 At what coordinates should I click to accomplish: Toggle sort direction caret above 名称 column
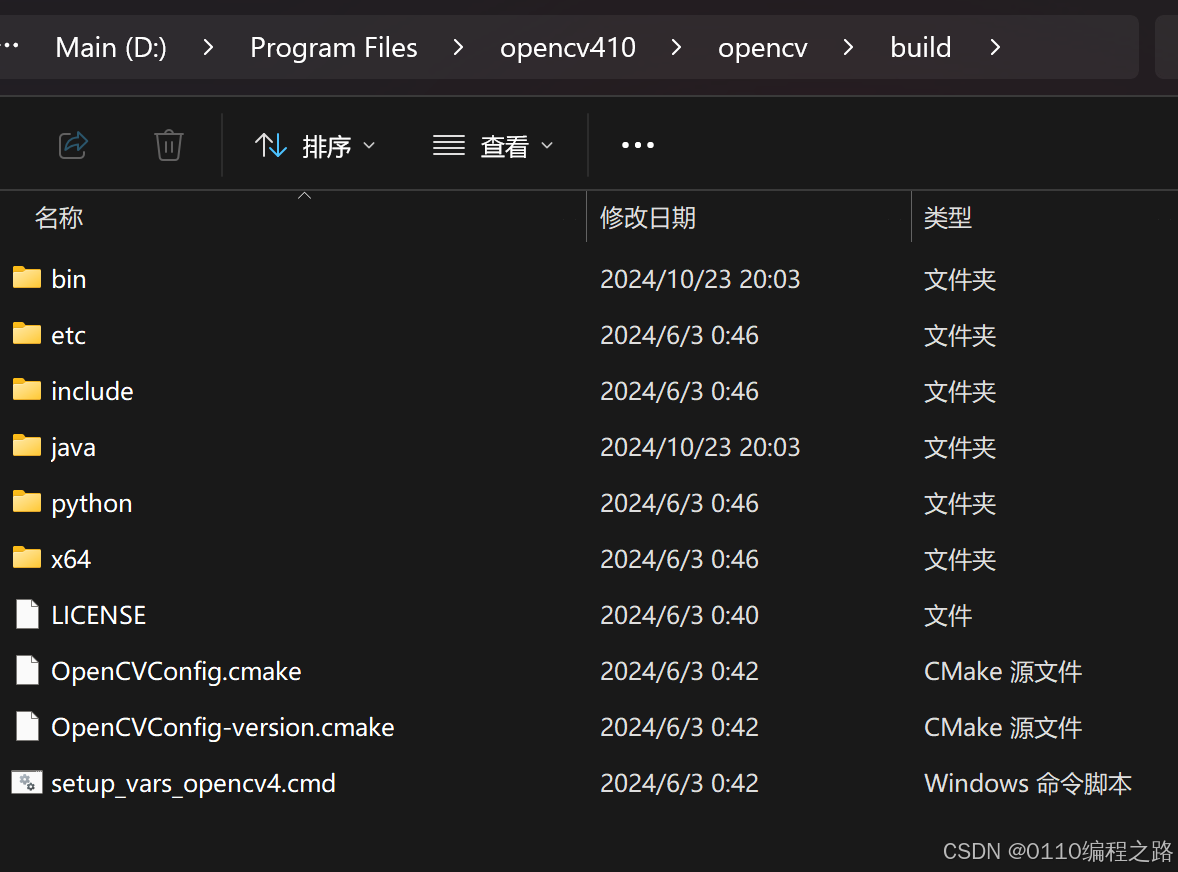(x=305, y=196)
